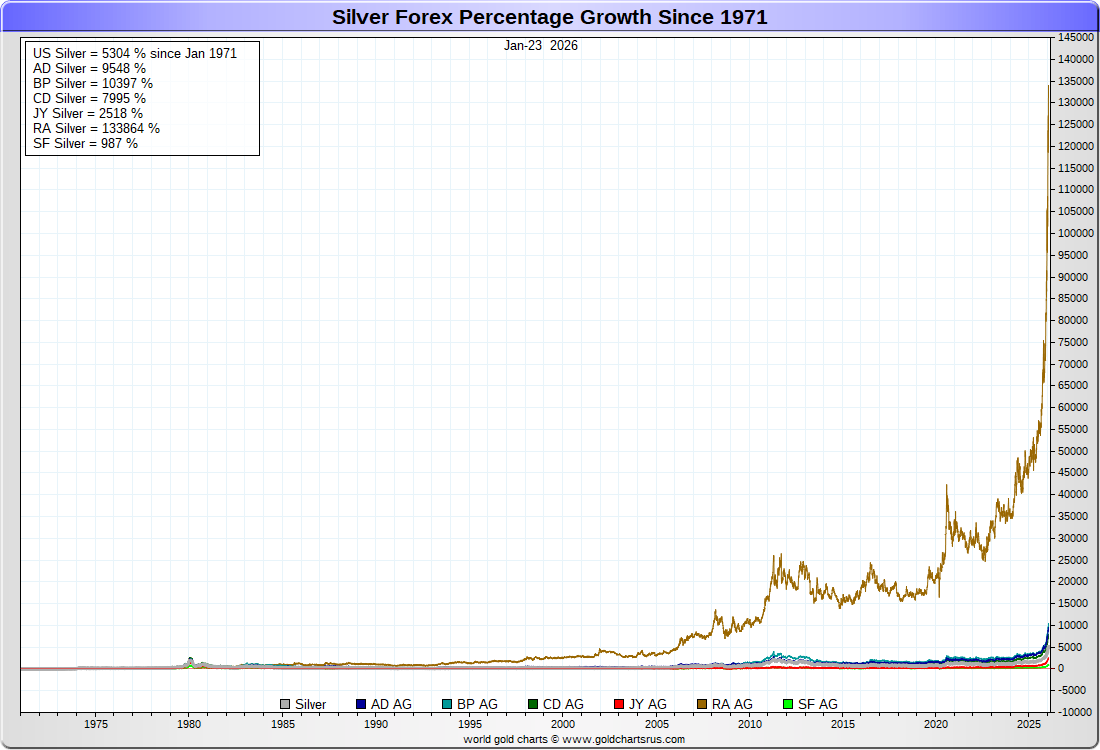Click the Jan-23 2026 date label
This screenshot has width=1100, height=750.
[540, 46]
